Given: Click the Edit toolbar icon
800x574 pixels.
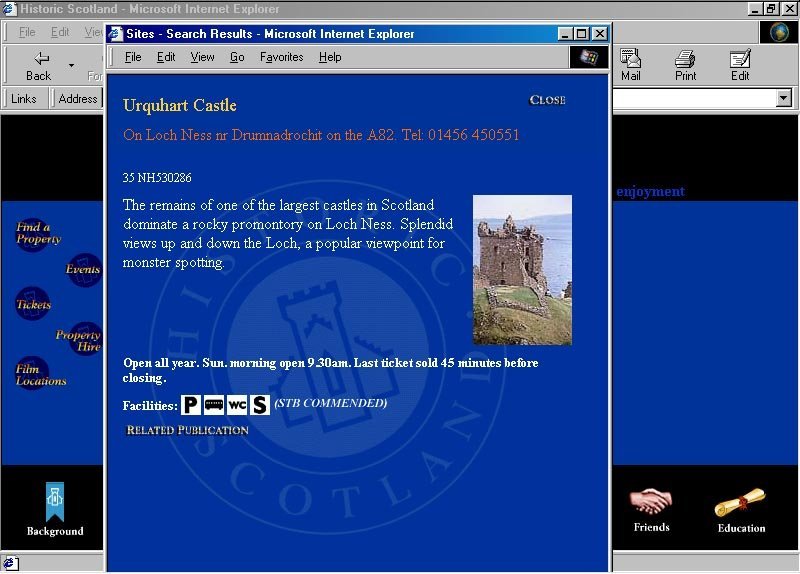Looking at the screenshot, I should (740, 65).
